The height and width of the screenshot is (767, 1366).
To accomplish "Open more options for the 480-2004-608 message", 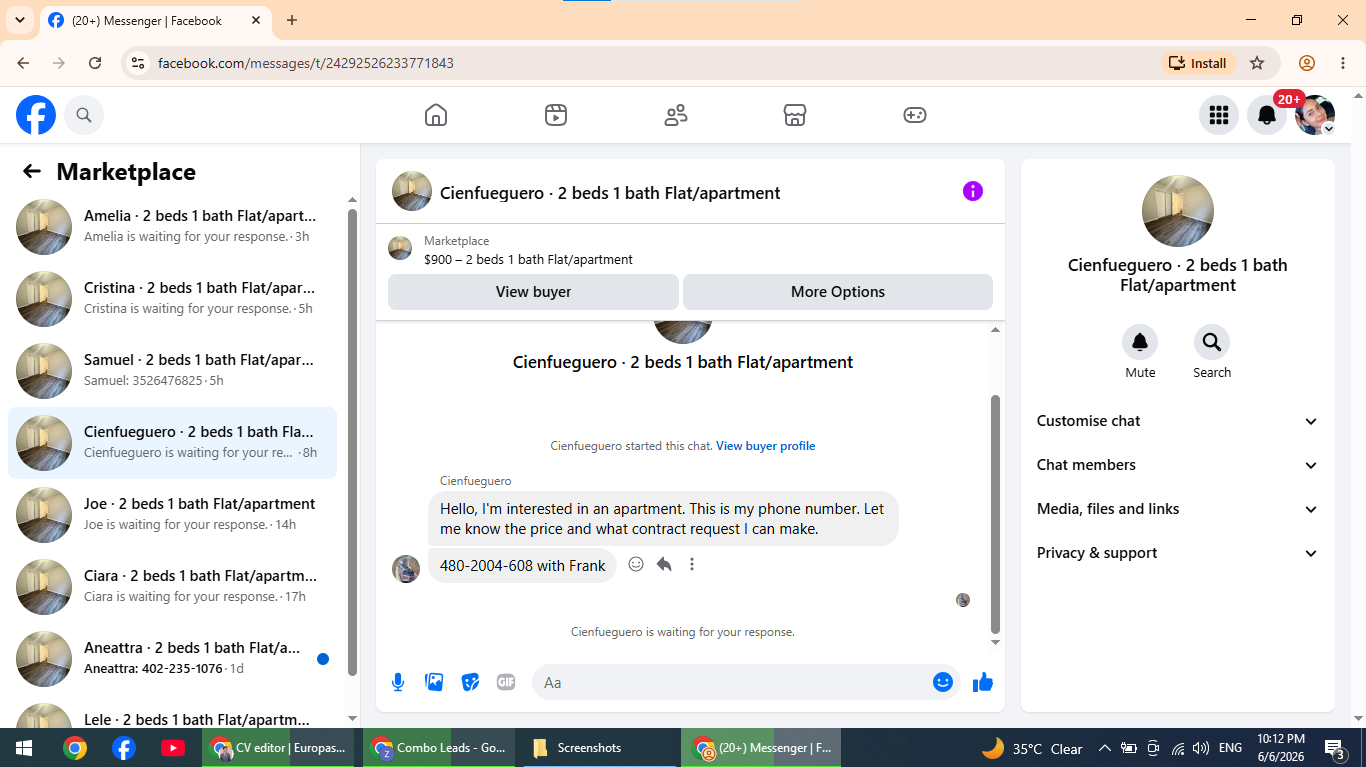I will [x=691, y=564].
